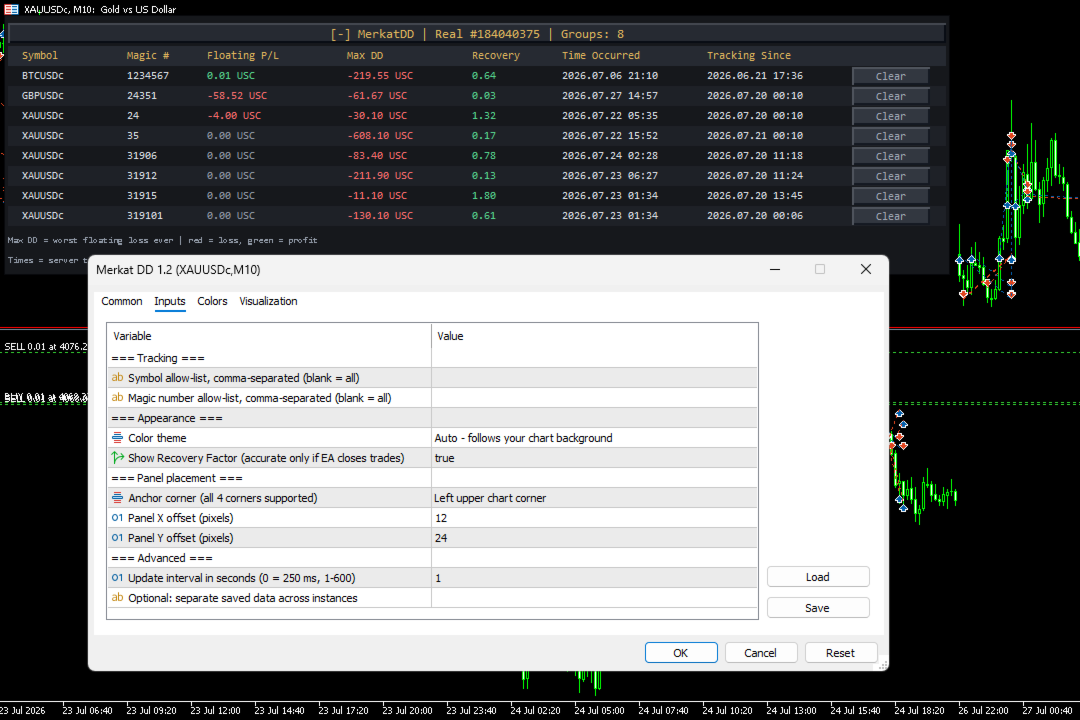Screen dimensions: 1080x720
Task: Clear the XAUUSDc magic 319101 row
Action: (x=891, y=216)
